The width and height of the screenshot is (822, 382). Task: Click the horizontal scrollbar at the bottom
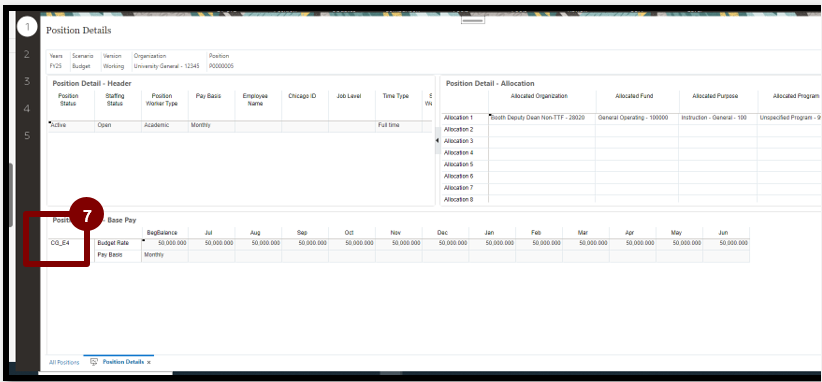click(x=390, y=373)
